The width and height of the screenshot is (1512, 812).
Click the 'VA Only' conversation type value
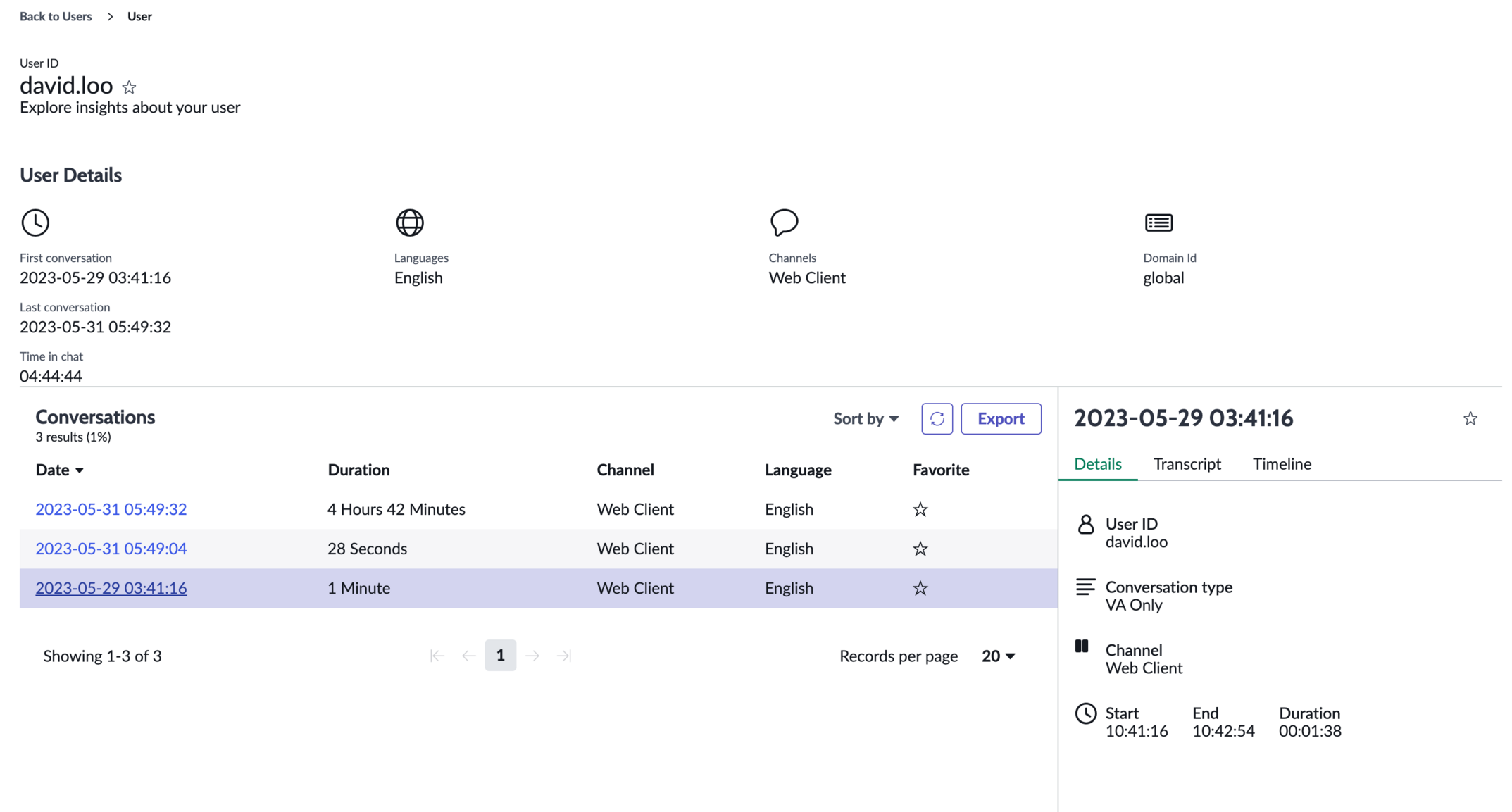pyautogui.click(x=1134, y=605)
